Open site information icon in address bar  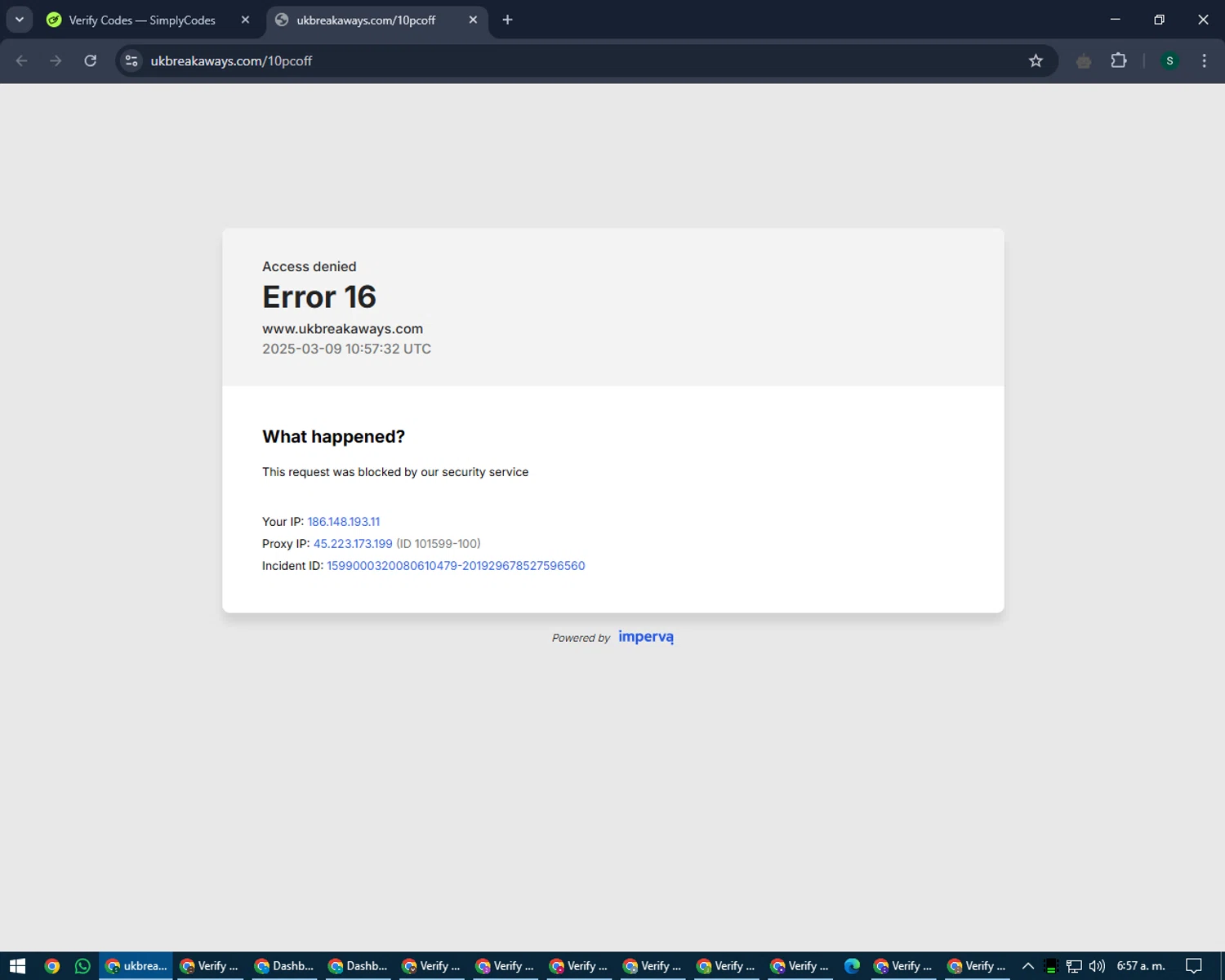click(x=131, y=60)
